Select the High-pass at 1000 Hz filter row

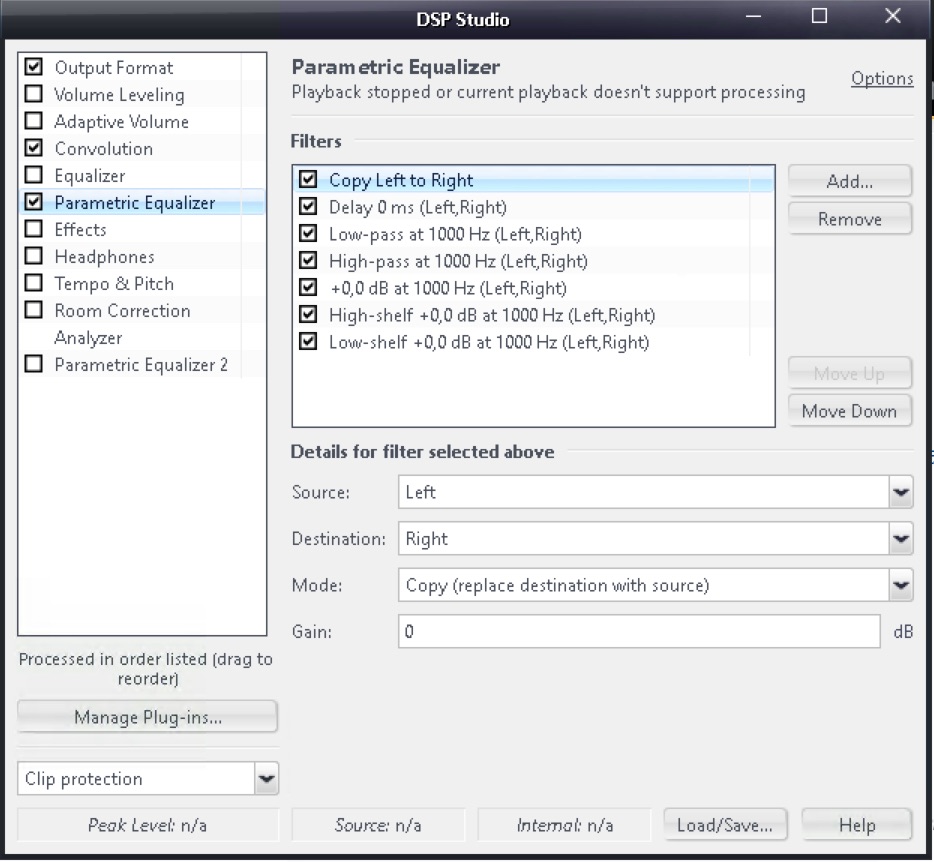pyautogui.click(x=534, y=261)
